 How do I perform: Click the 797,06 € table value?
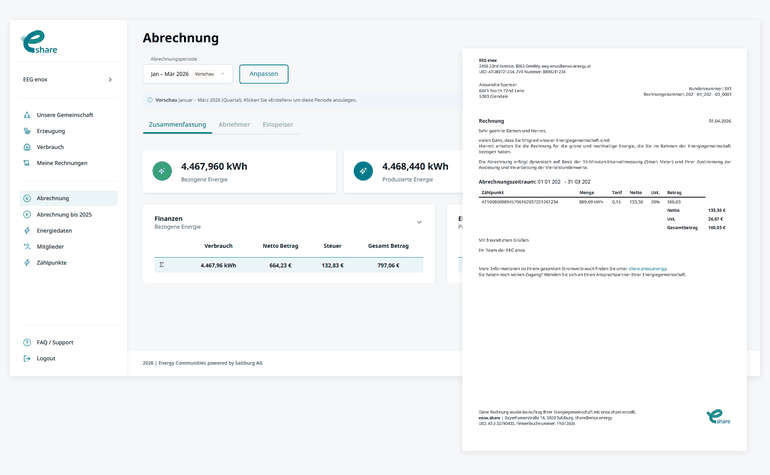388,265
